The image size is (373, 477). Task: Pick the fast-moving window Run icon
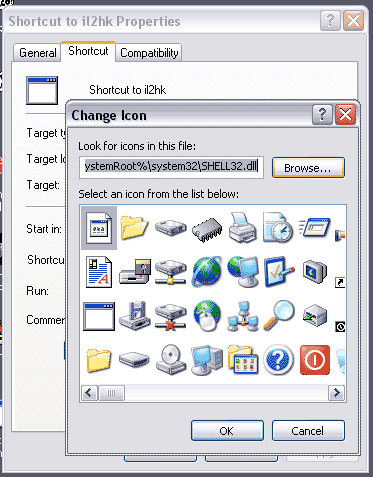(314, 227)
